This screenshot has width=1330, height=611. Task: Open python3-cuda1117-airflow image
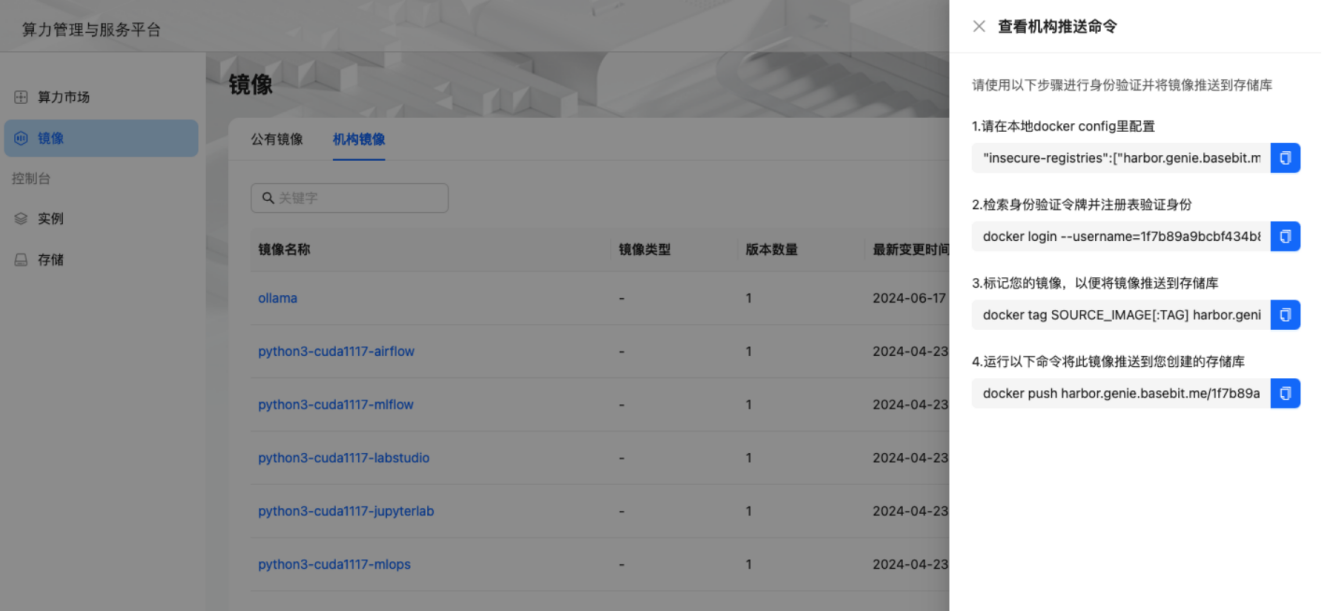[336, 351]
